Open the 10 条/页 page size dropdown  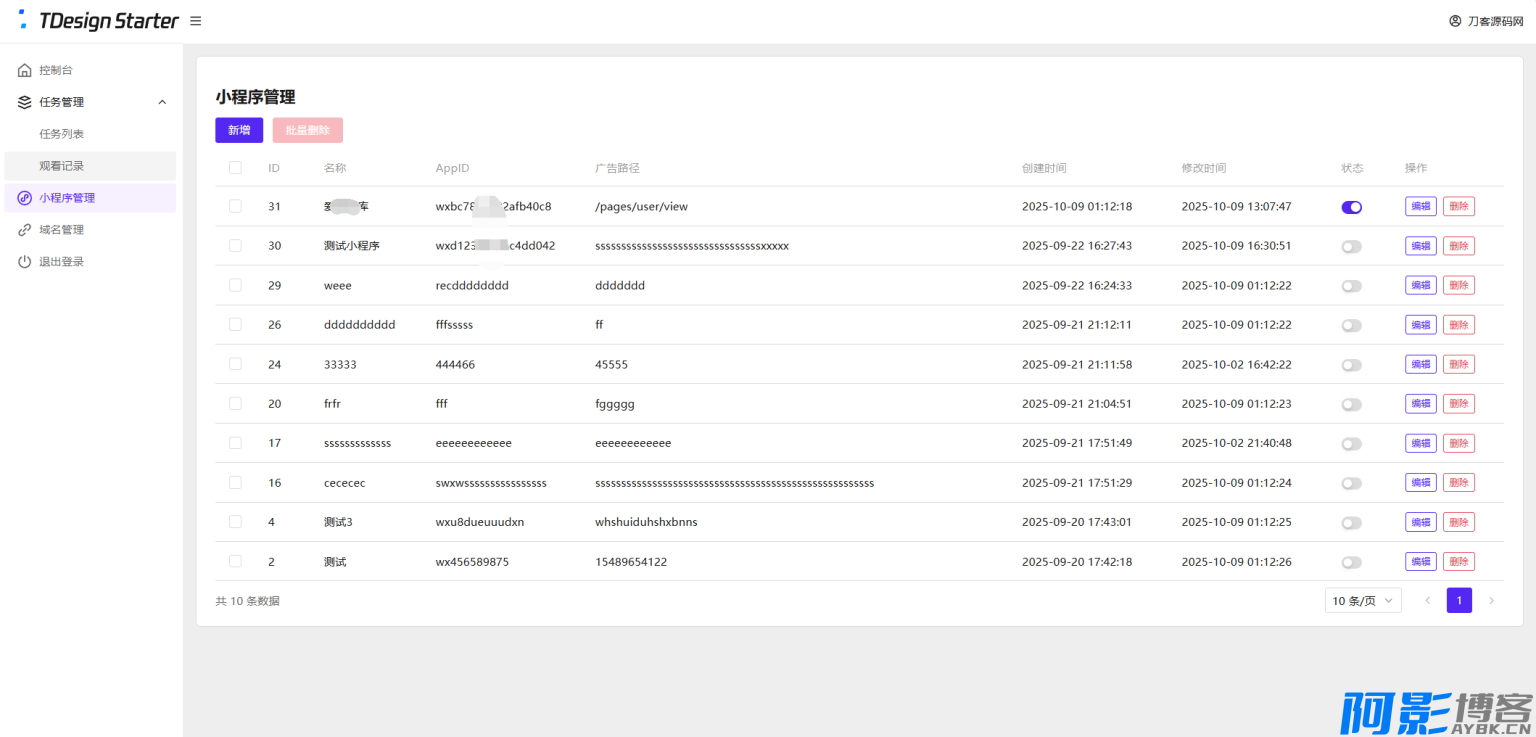[x=1362, y=601]
